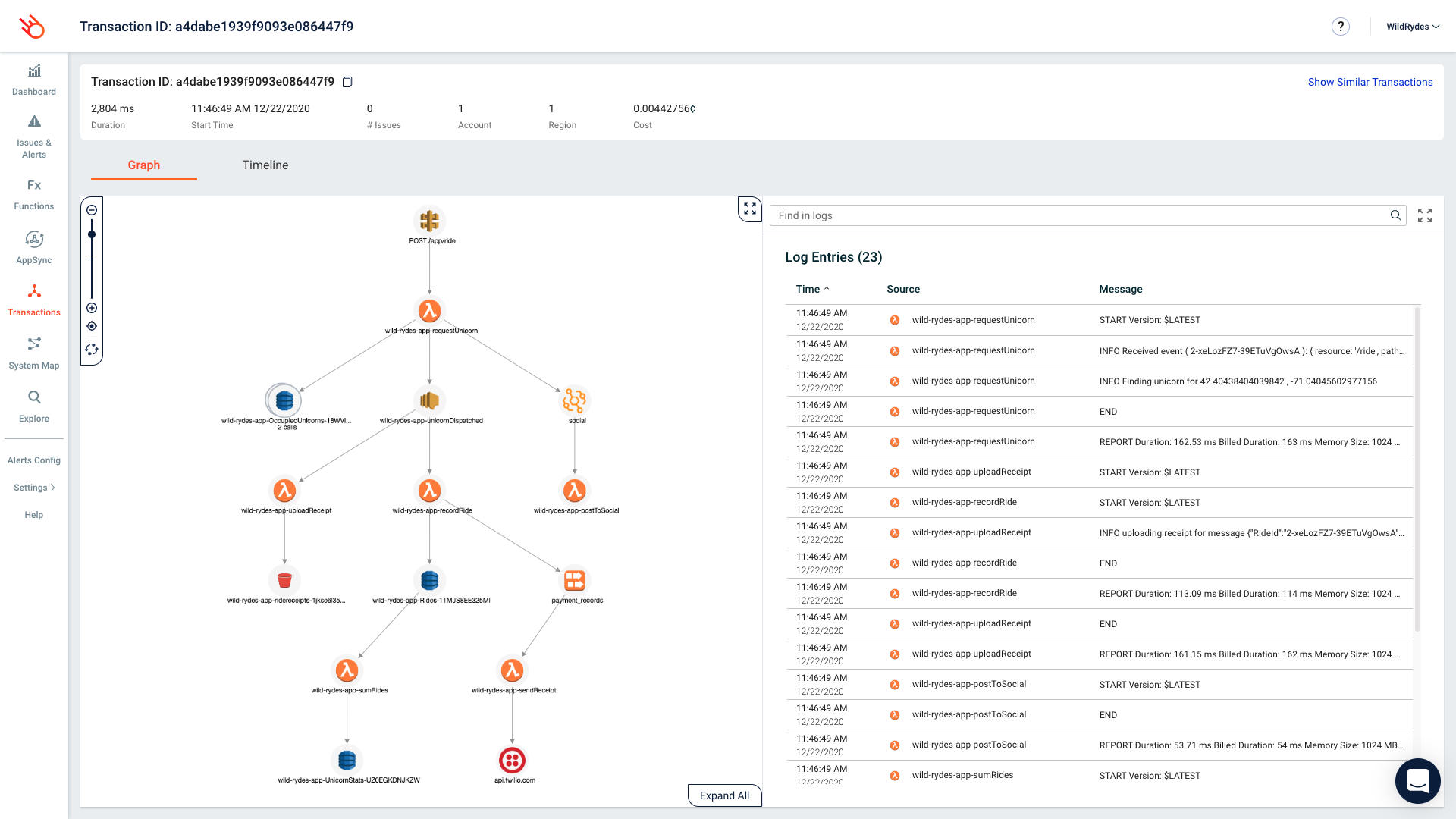Select the payment_records Kinesis node
This screenshot has width=1456, height=819.
[x=575, y=580]
